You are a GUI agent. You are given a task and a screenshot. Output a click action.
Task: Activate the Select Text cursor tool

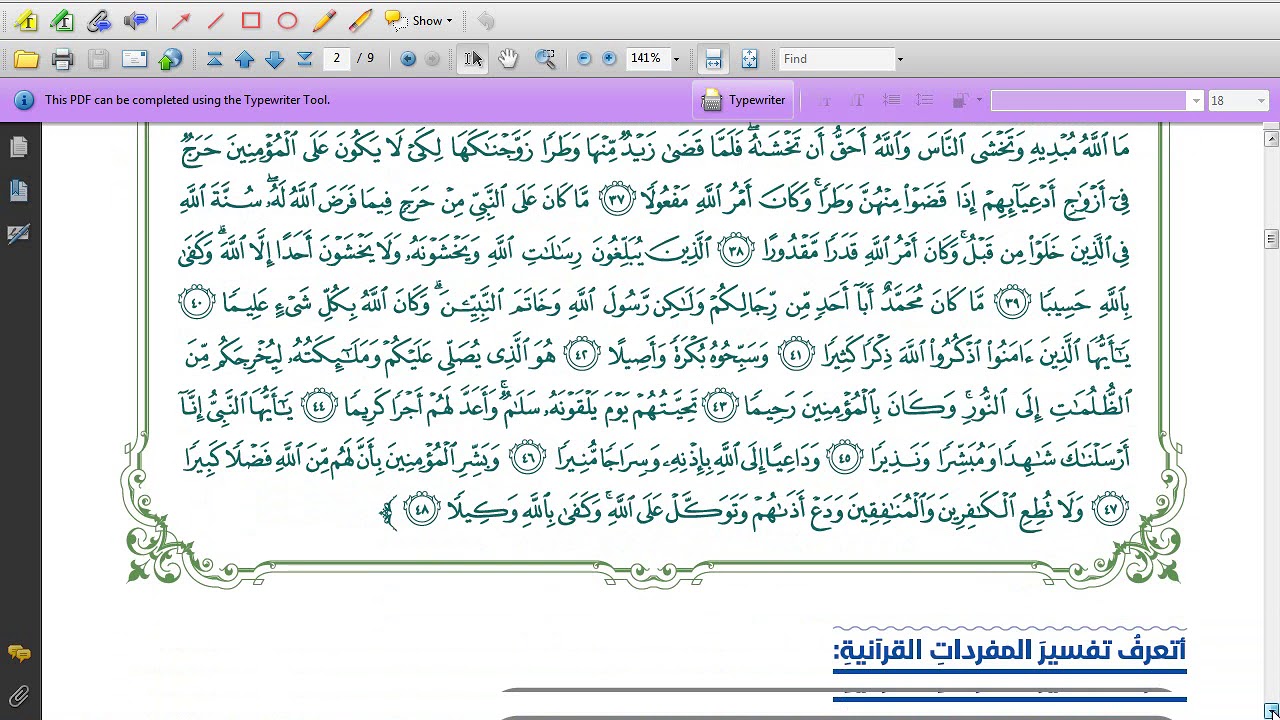coord(472,59)
